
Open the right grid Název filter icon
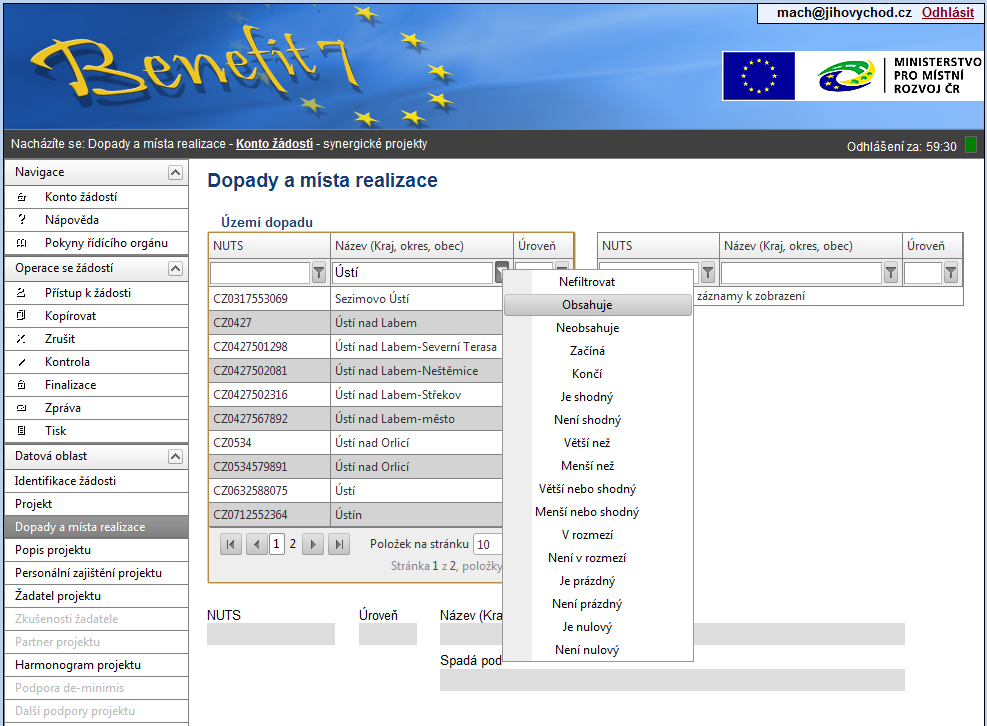[x=891, y=273]
